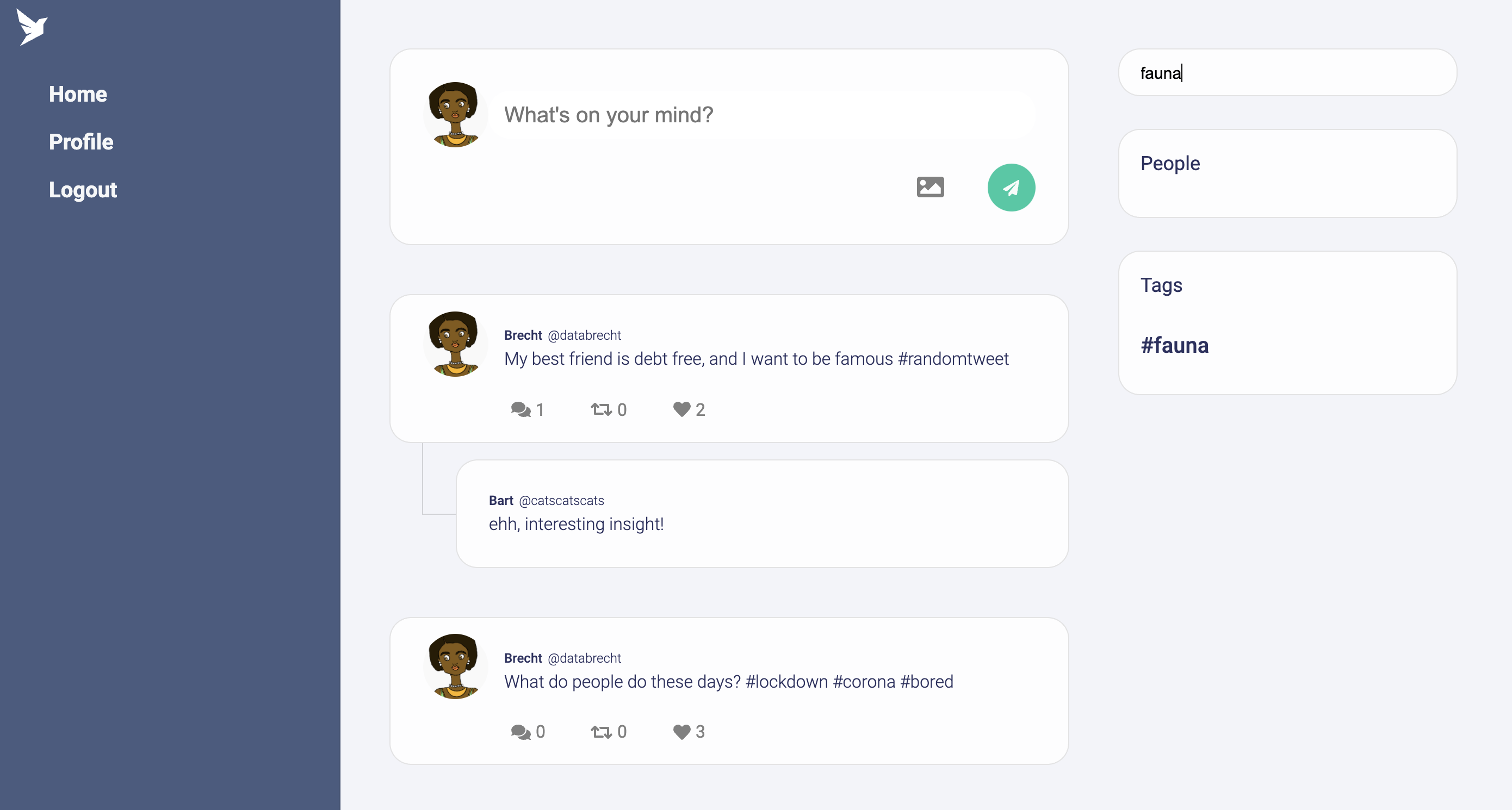This screenshot has height=810, width=1512.
Task: Click Brecht's name on the lockdown post
Action: point(522,658)
